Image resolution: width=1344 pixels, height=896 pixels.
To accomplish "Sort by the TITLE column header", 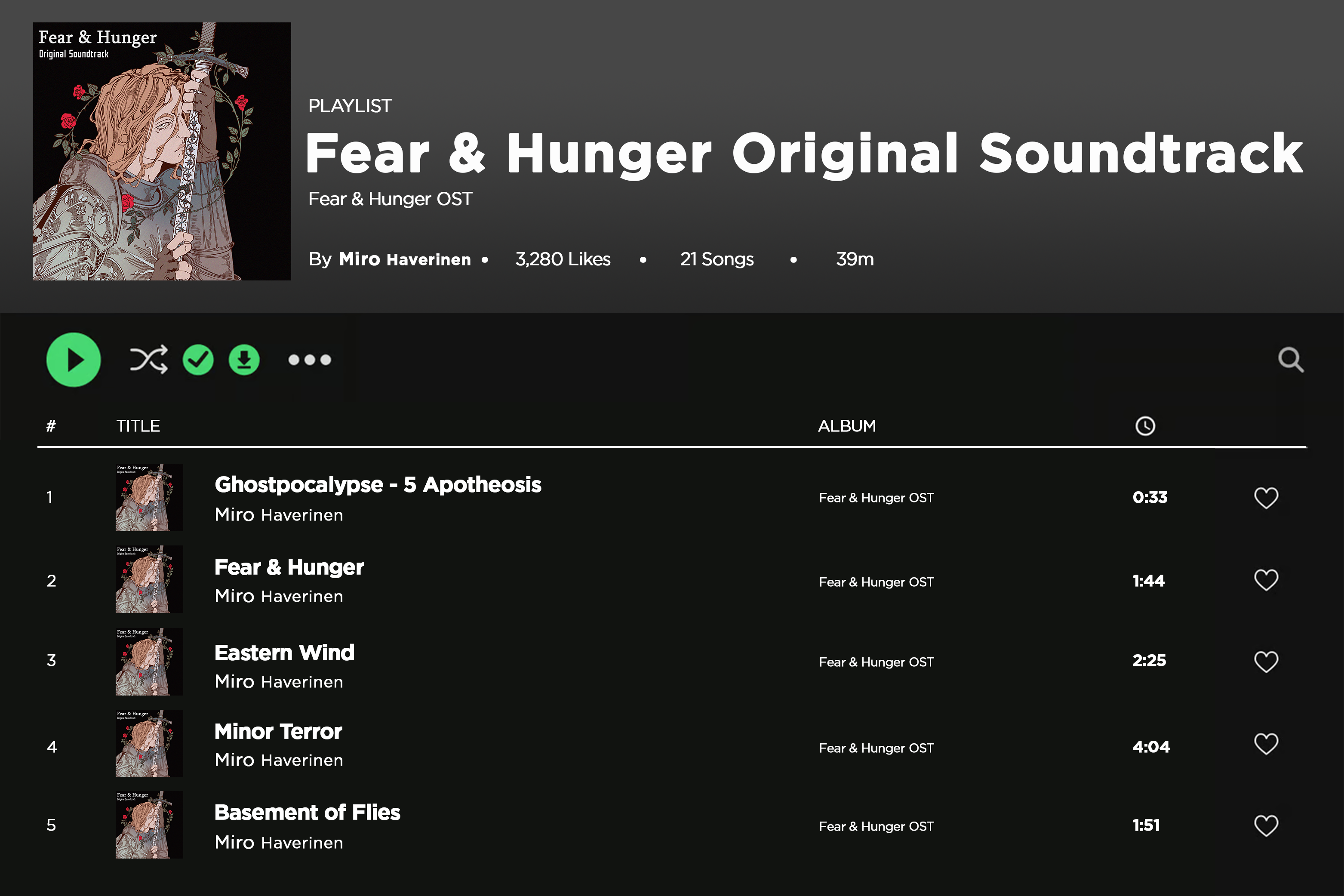I will click(138, 426).
